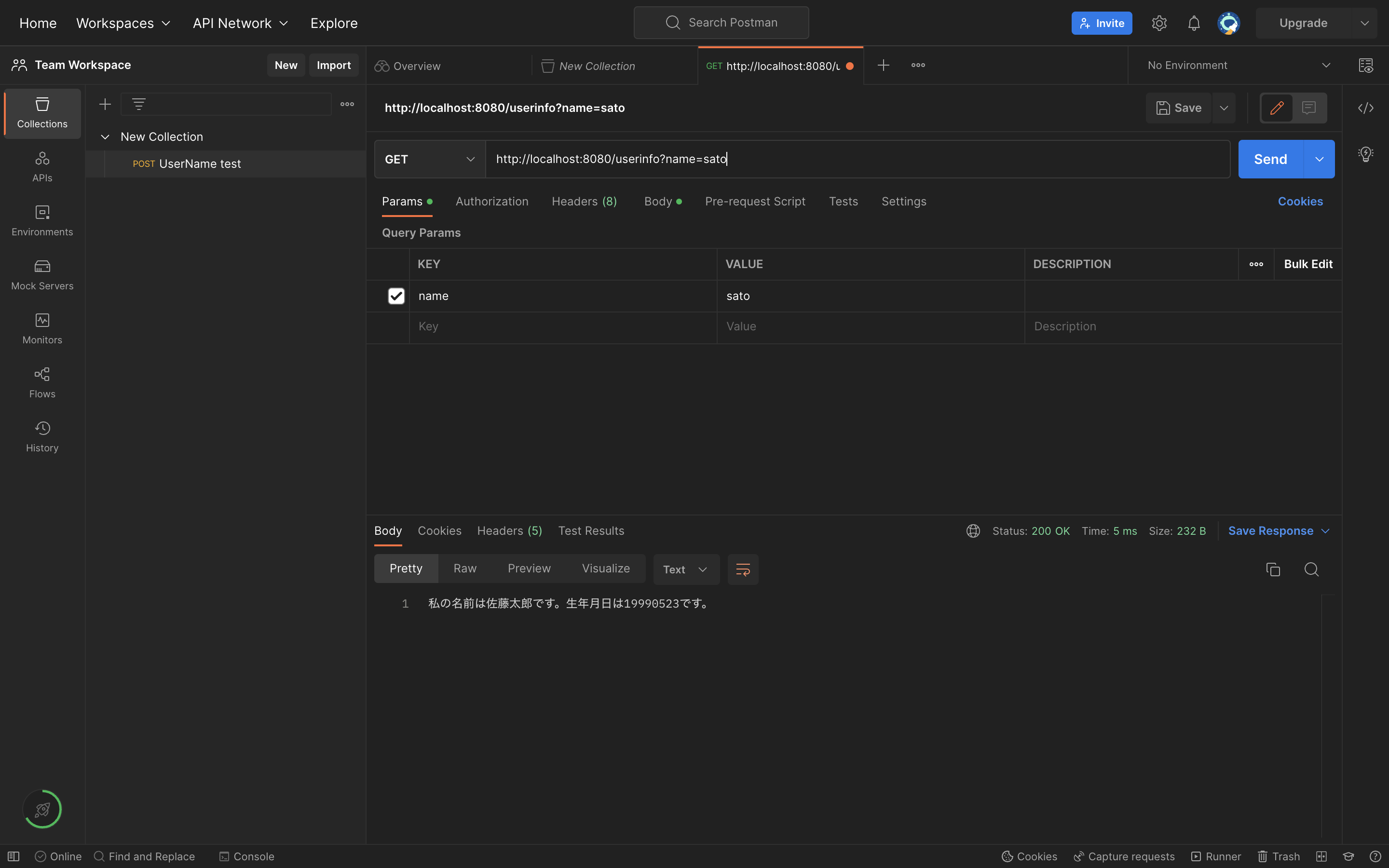The width and height of the screenshot is (1389, 868).
Task: Copy the response body using the copy icon
Action: pos(1272,569)
